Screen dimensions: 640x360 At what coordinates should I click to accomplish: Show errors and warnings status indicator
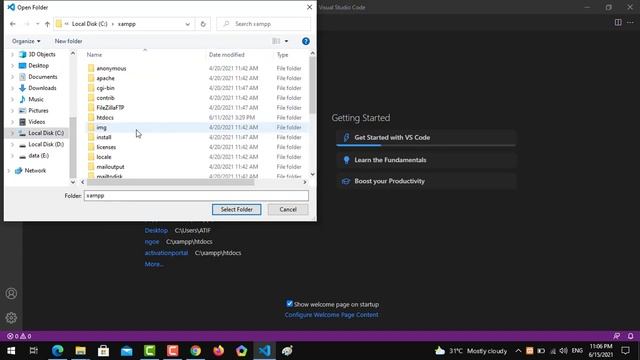(x=19, y=336)
